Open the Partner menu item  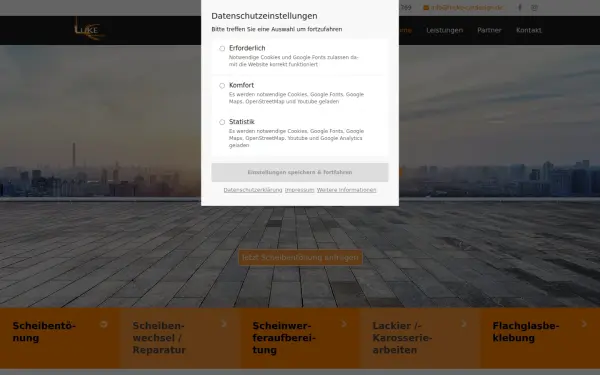click(489, 30)
